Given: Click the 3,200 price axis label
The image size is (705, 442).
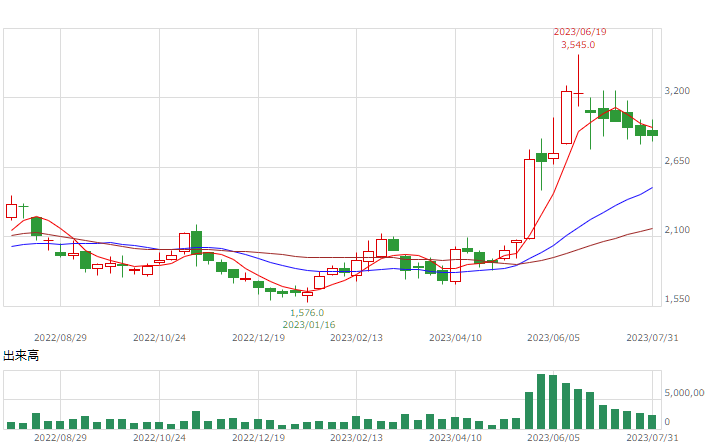Looking at the screenshot, I should point(677,91).
